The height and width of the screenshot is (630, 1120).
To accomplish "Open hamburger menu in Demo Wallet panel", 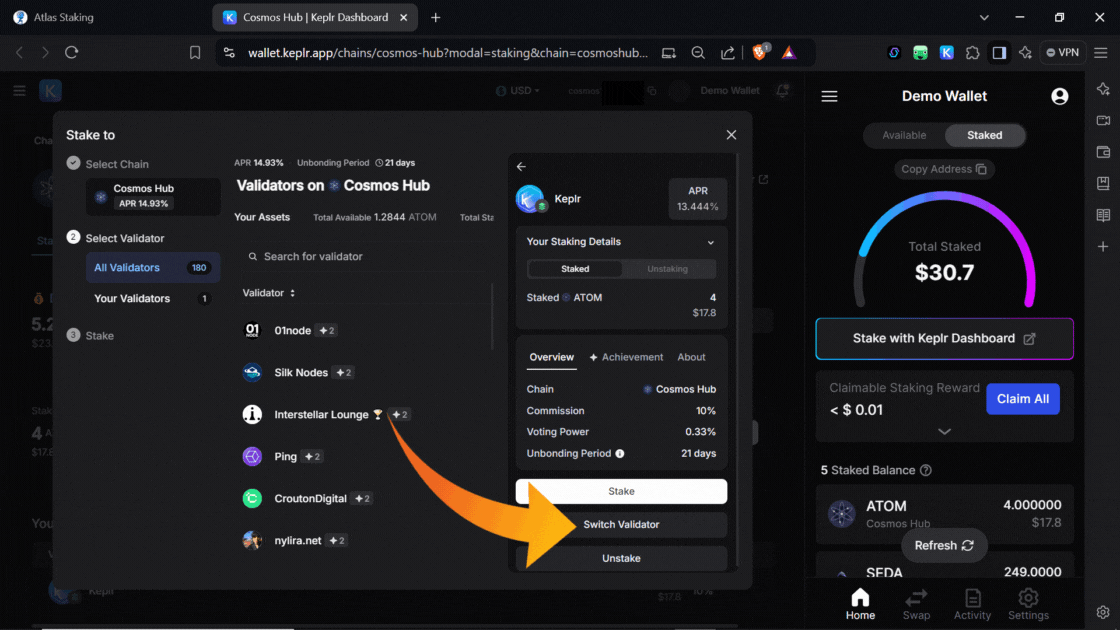I will tap(829, 97).
